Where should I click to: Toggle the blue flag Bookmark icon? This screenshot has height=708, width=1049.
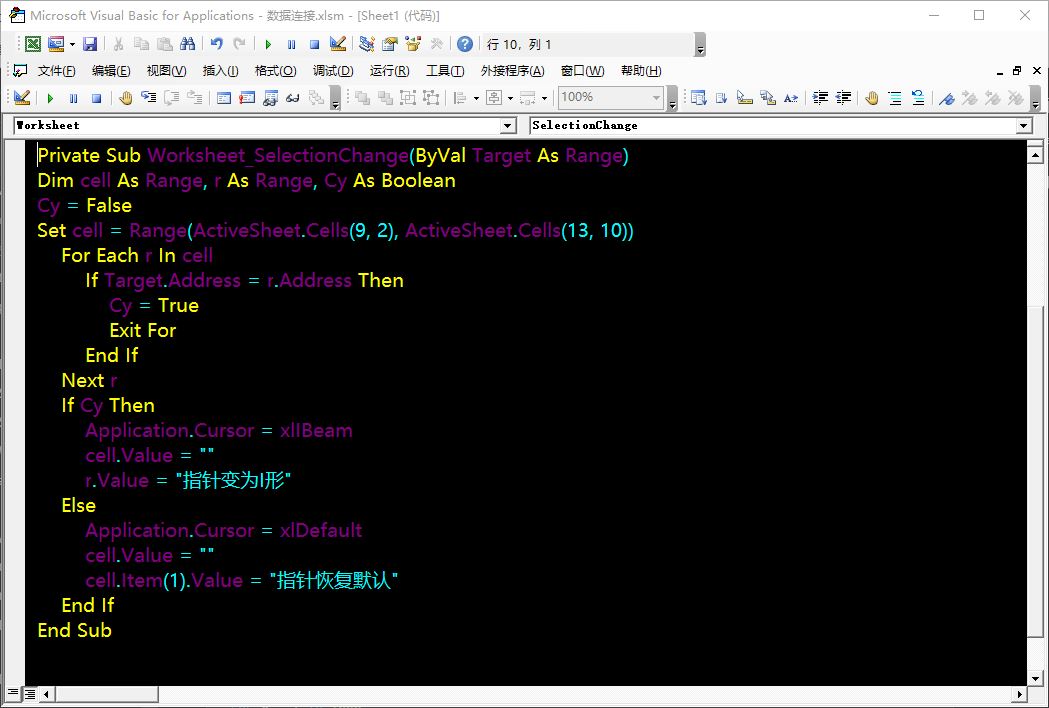pyautogui.click(x=947, y=98)
